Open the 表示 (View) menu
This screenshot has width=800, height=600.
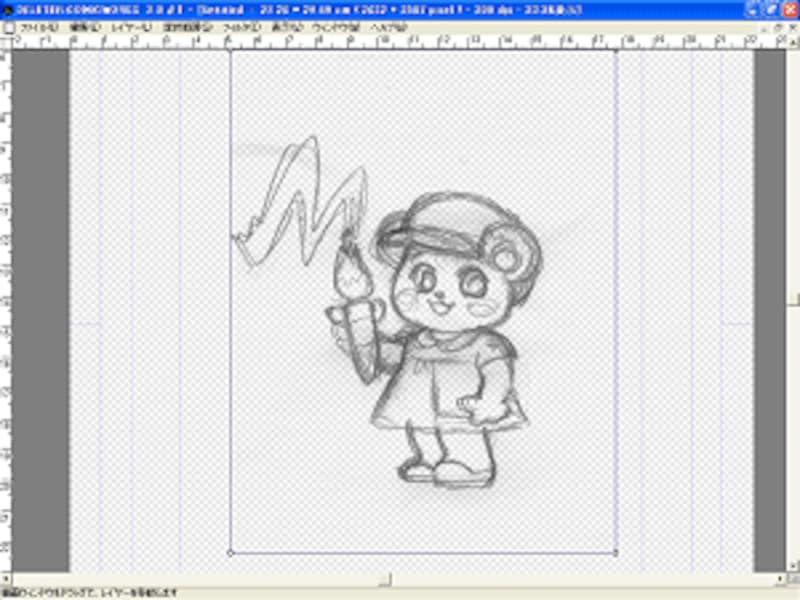pyautogui.click(x=287, y=27)
